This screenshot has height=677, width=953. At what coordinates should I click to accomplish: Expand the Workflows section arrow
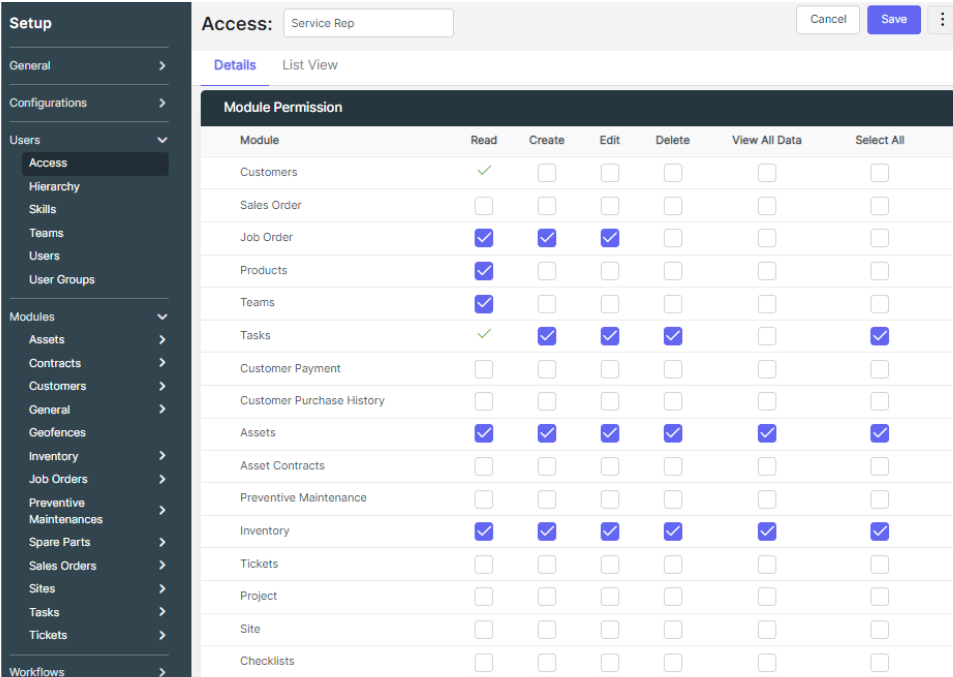coord(162,672)
